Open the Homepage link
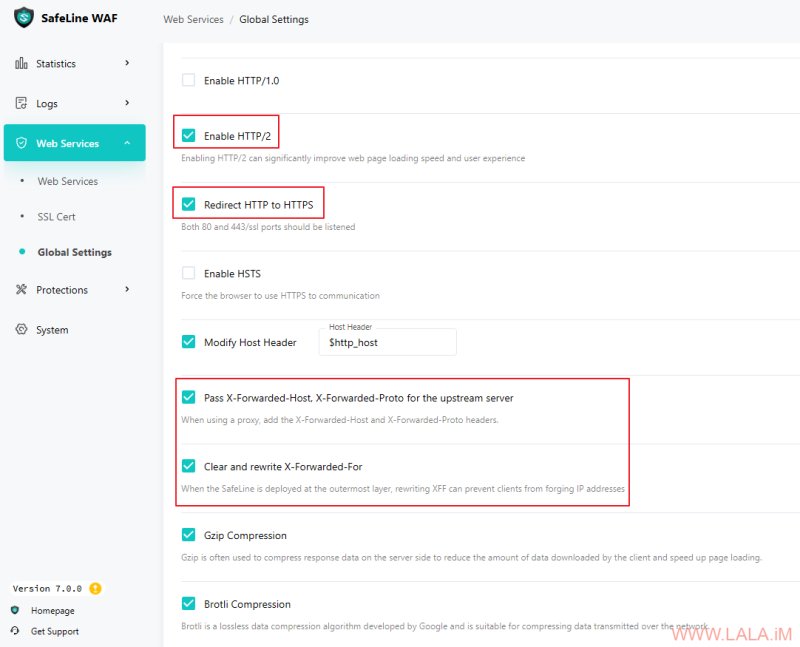Viewport: 800px width, 647px height. [x=53, y=610]
